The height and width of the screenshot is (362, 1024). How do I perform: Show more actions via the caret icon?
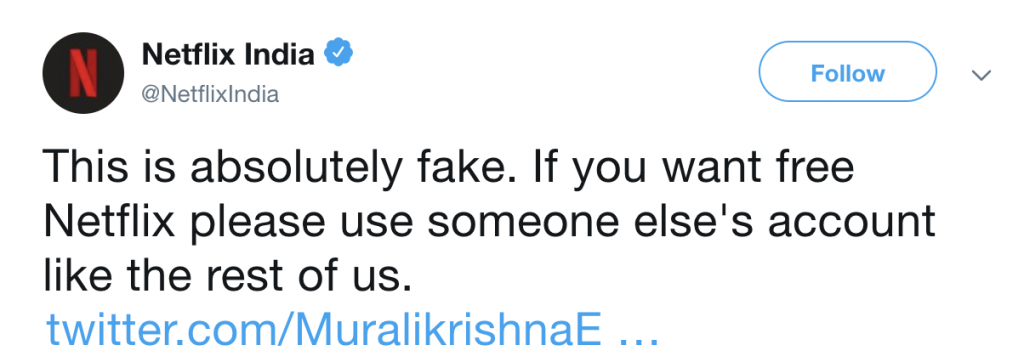click(981, 75)
